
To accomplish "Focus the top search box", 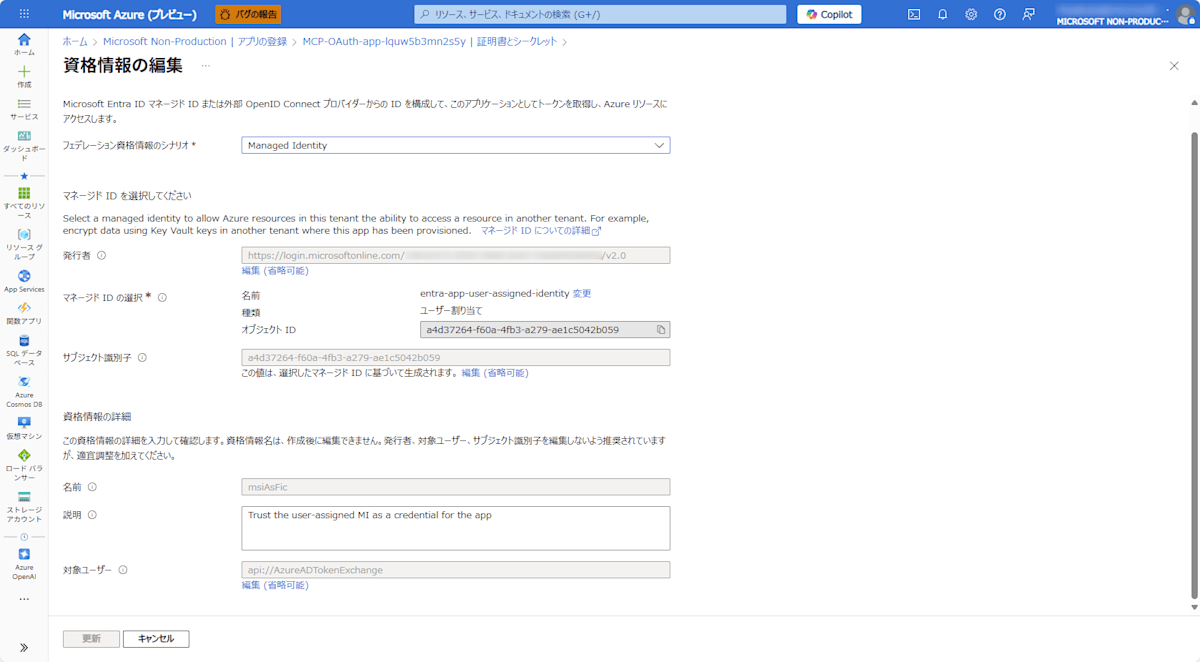I will pos(600,14).
